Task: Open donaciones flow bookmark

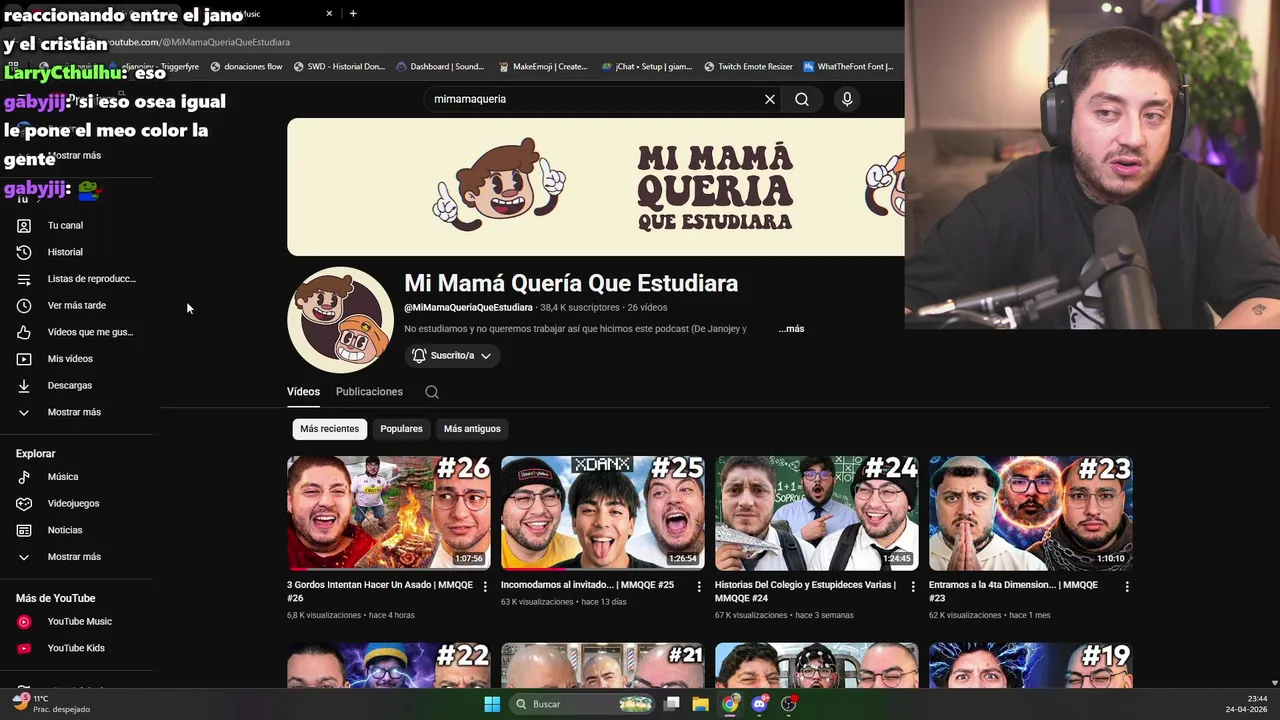Action: [246, 67]
